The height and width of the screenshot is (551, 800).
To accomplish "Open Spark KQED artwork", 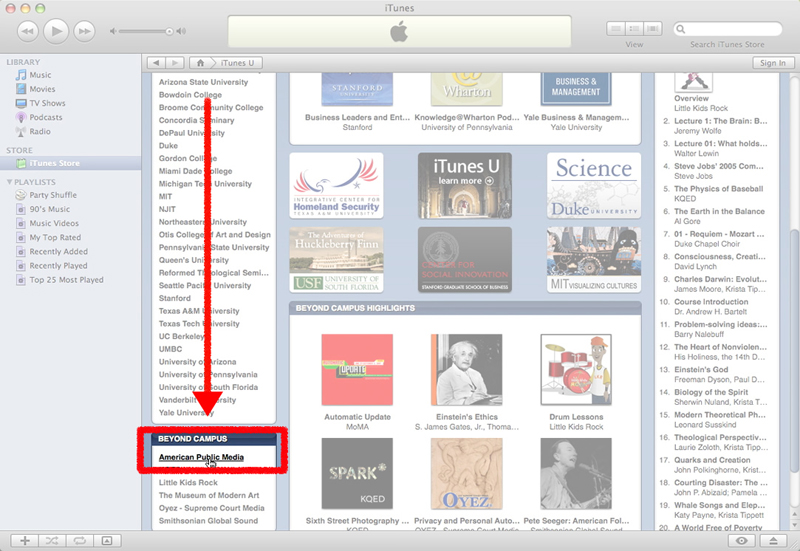I will 357,473.
